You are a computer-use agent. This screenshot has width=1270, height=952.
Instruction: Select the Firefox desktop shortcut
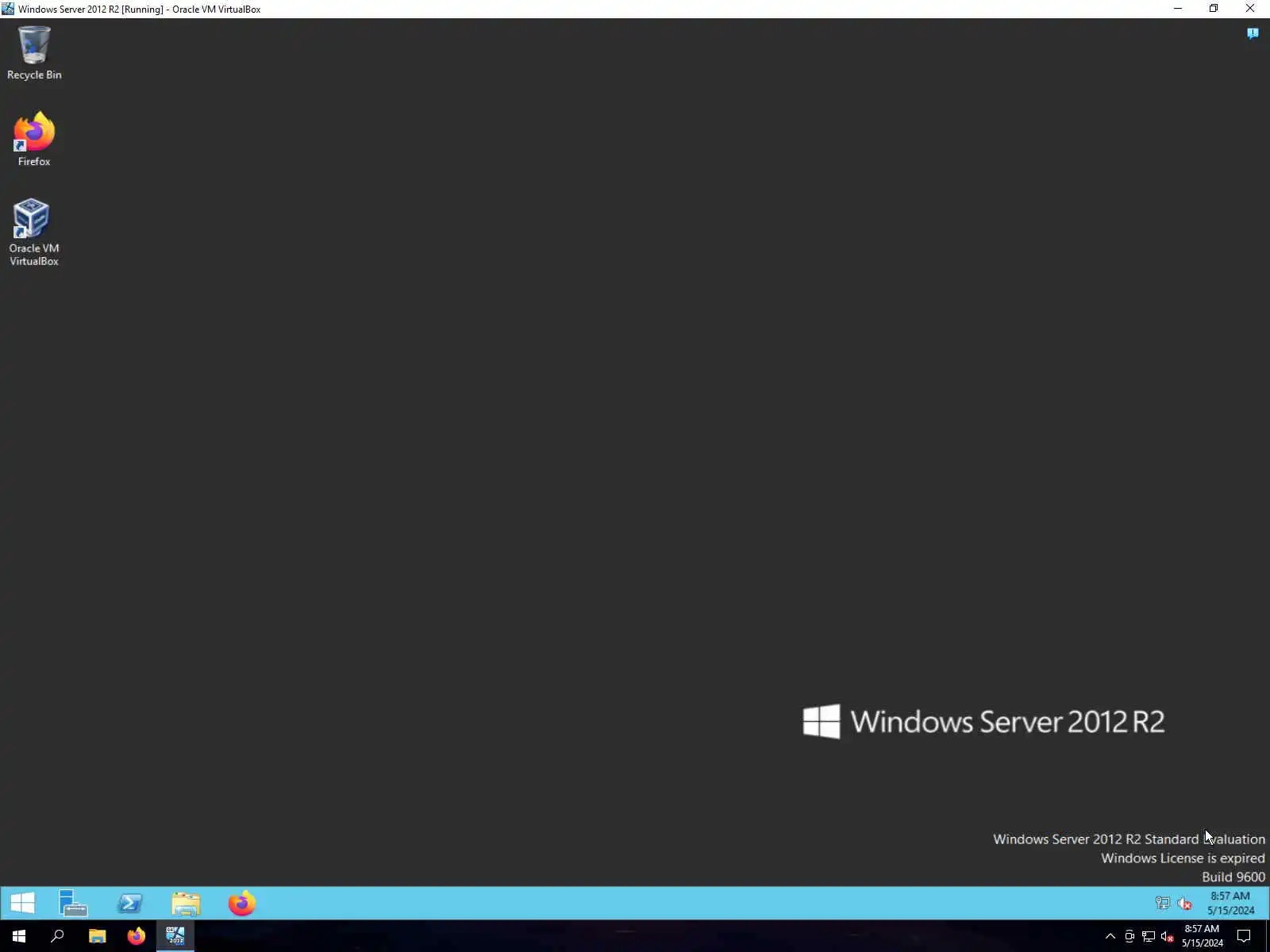click(x=34, y=140)
